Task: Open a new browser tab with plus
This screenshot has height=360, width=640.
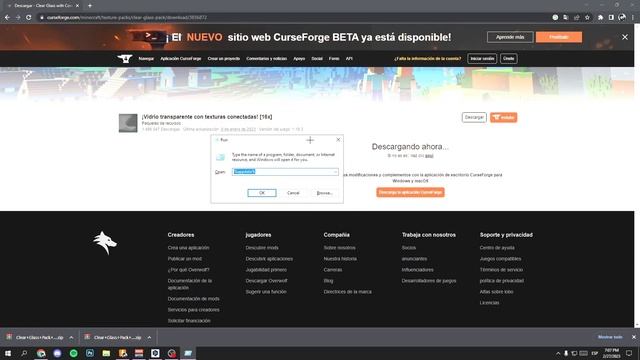Action: pyautogui.click(x=90, y=6)
